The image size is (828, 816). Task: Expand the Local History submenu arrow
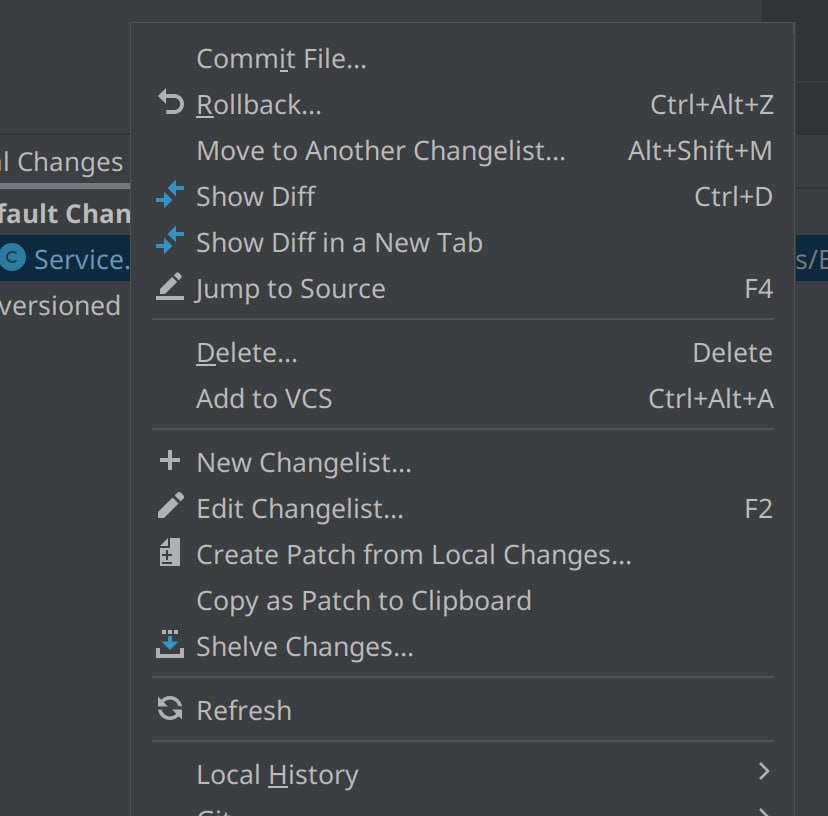764,772
